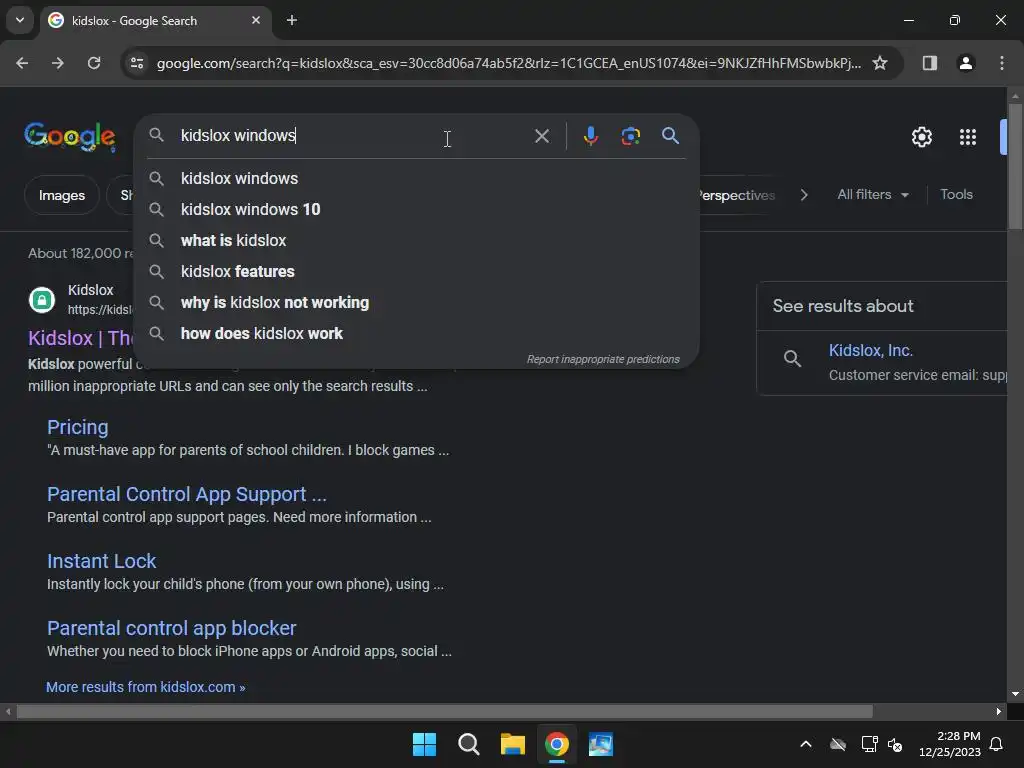Click Report inappropriate predictions
The height and width of the screenshot is (768, 1024).
(x=603, y=359)
